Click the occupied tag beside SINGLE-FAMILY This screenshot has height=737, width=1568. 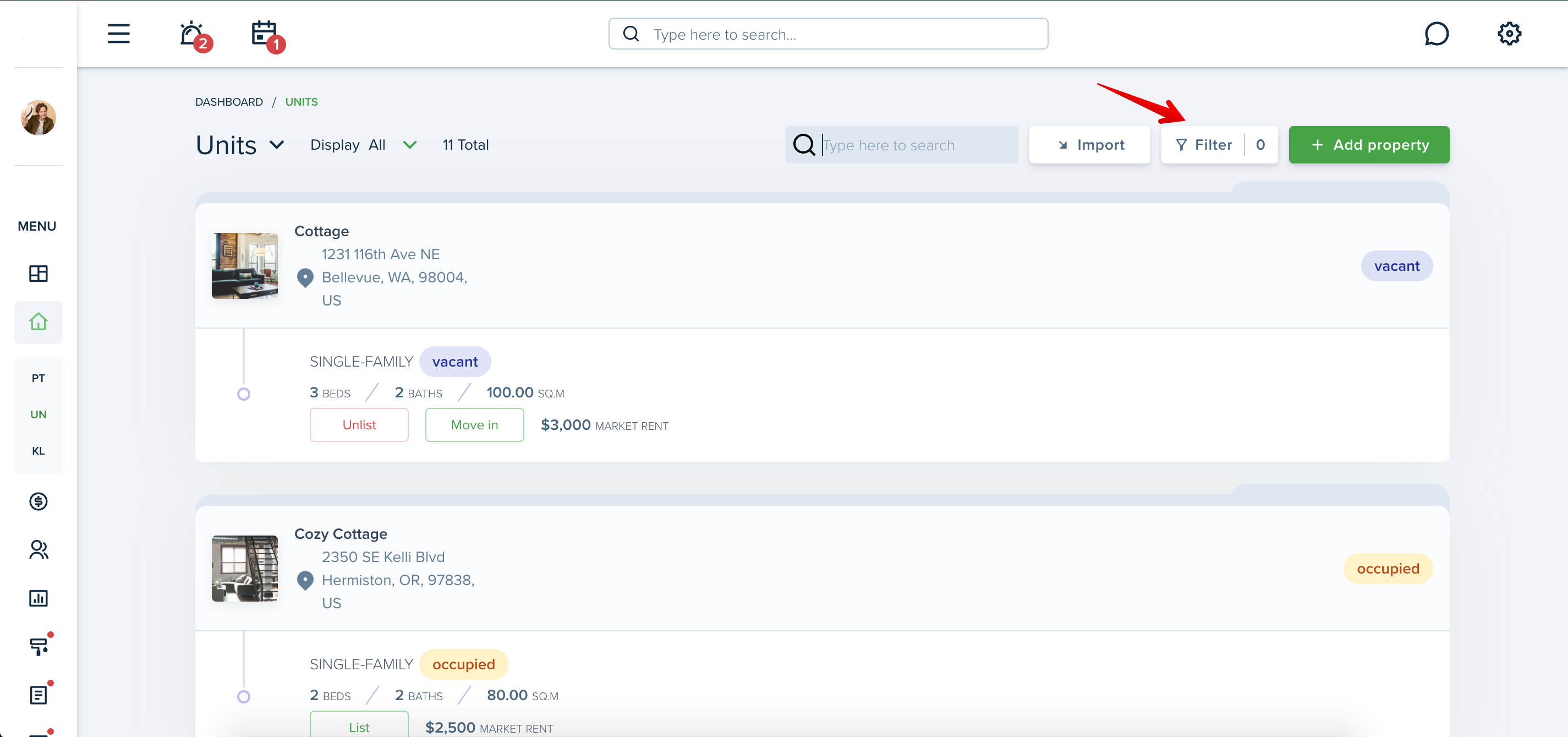464,664
